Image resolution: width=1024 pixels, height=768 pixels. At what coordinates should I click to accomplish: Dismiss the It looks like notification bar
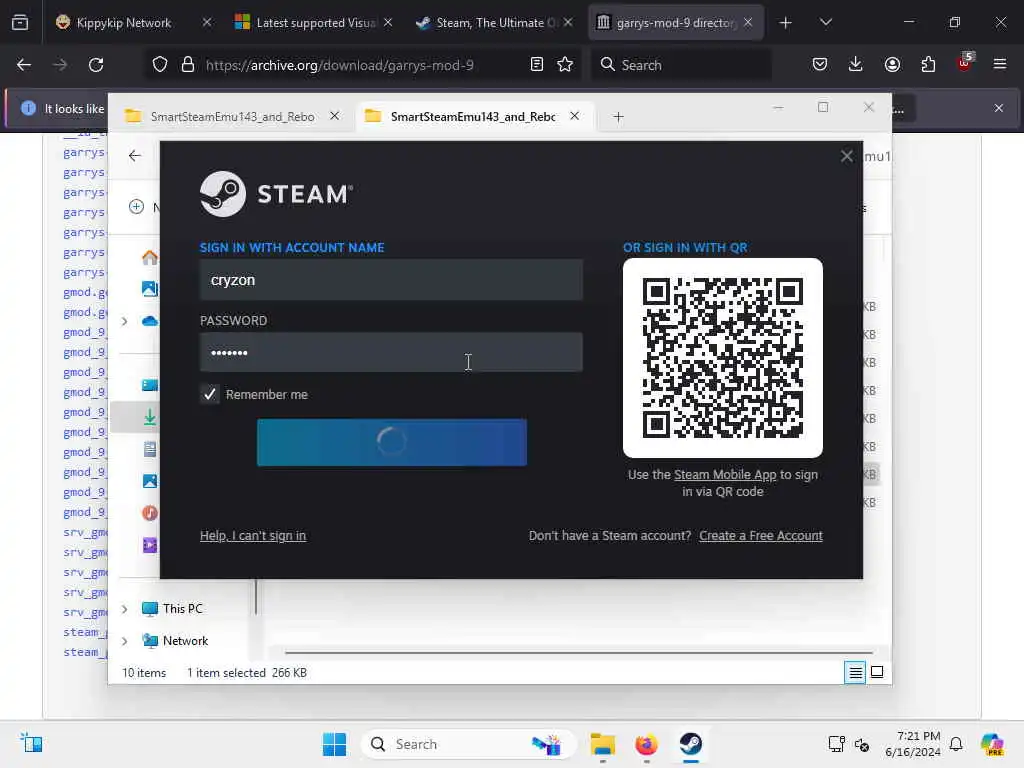pos(999,108)
